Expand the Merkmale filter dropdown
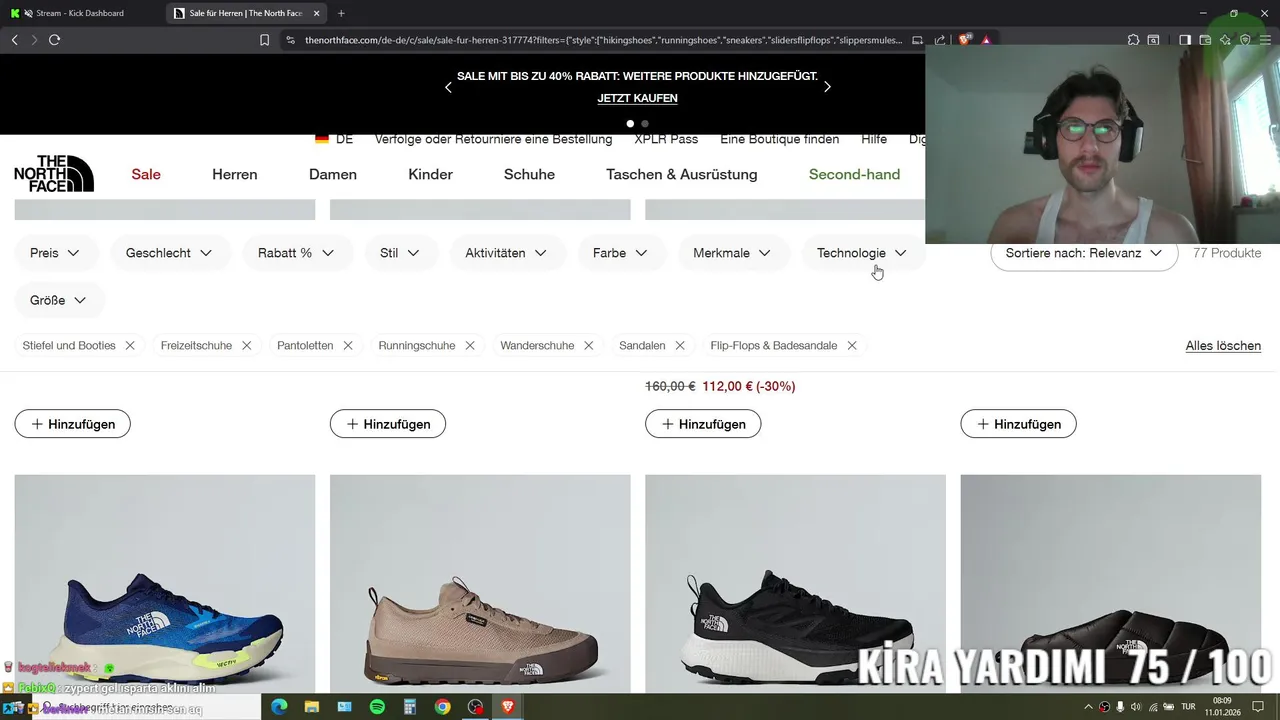Viewport: 1280px width, 720px height. point(732,253)
